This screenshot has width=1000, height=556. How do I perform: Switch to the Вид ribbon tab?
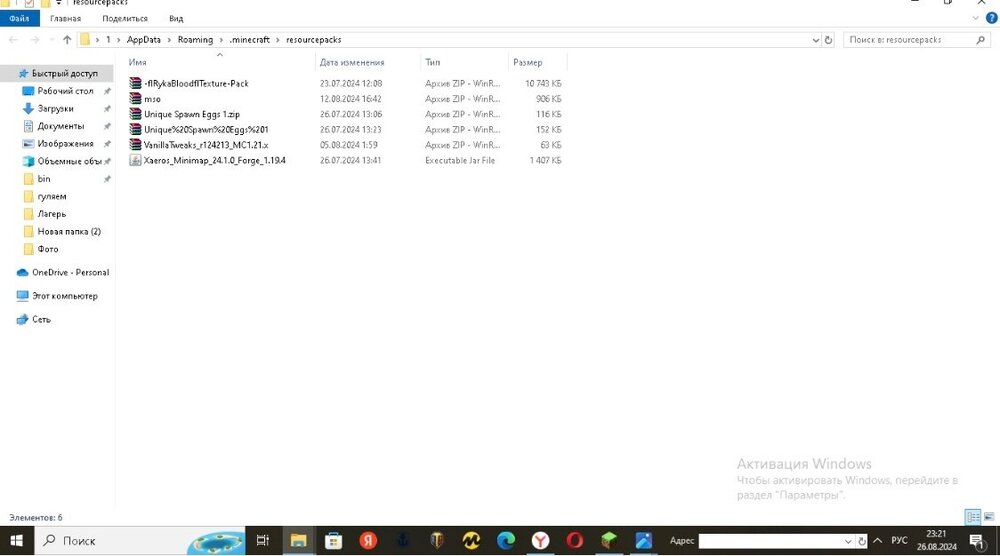click(176, 18)
